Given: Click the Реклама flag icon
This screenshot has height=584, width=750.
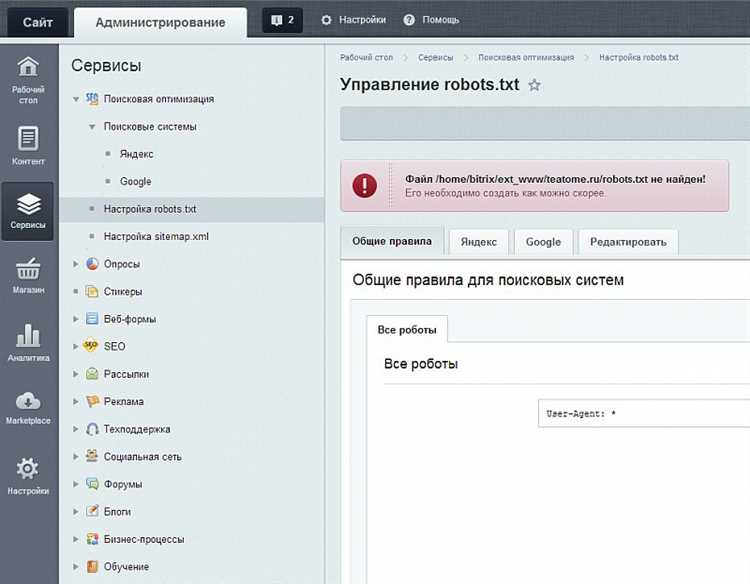Looking at the screenshot, I should [x=92, y=401].
